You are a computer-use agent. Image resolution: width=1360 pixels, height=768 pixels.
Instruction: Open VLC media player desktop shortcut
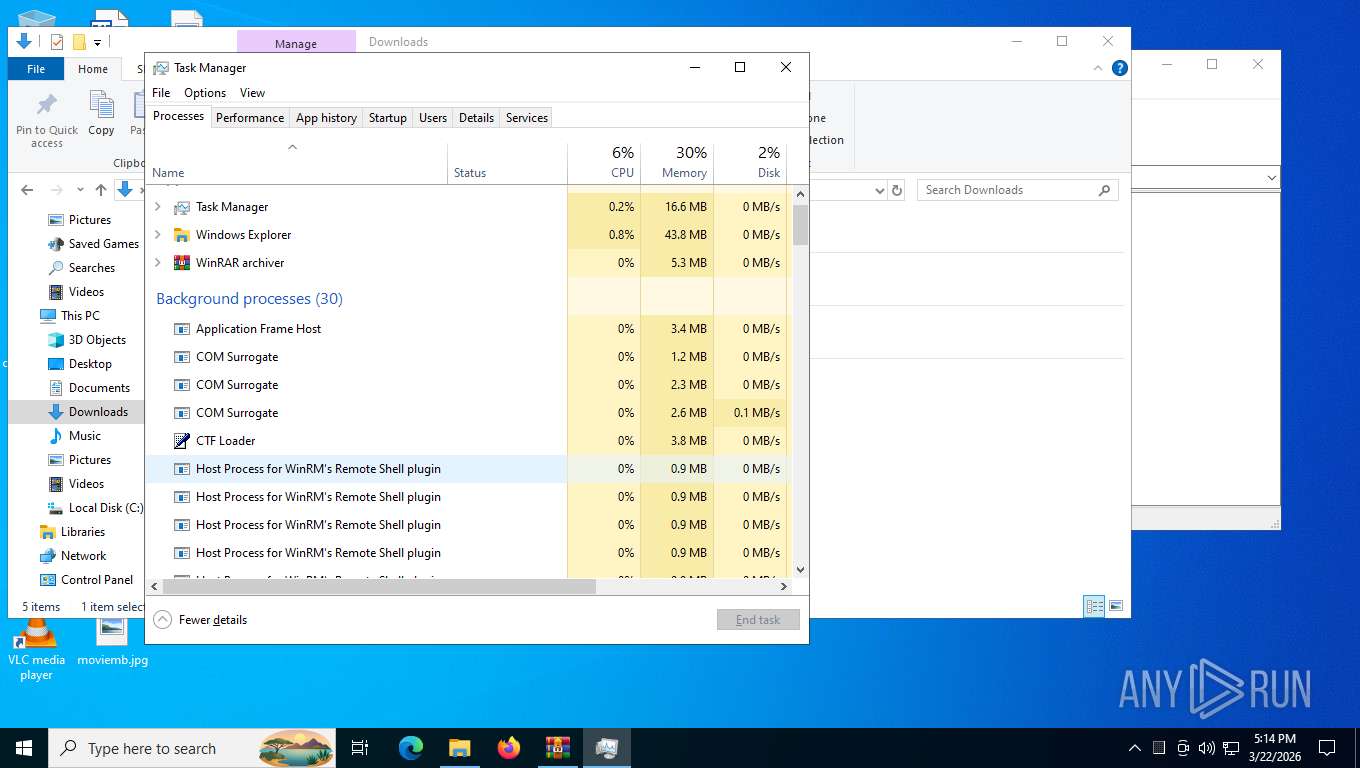[x=36, y=650]
